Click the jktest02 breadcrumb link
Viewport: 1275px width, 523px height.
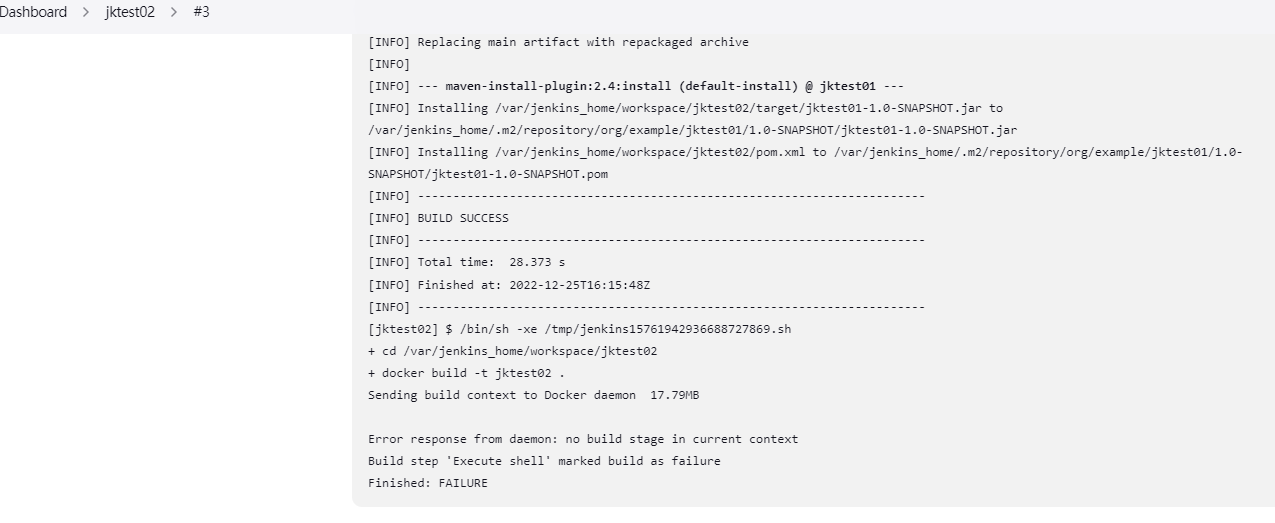(x=130, y=13)
